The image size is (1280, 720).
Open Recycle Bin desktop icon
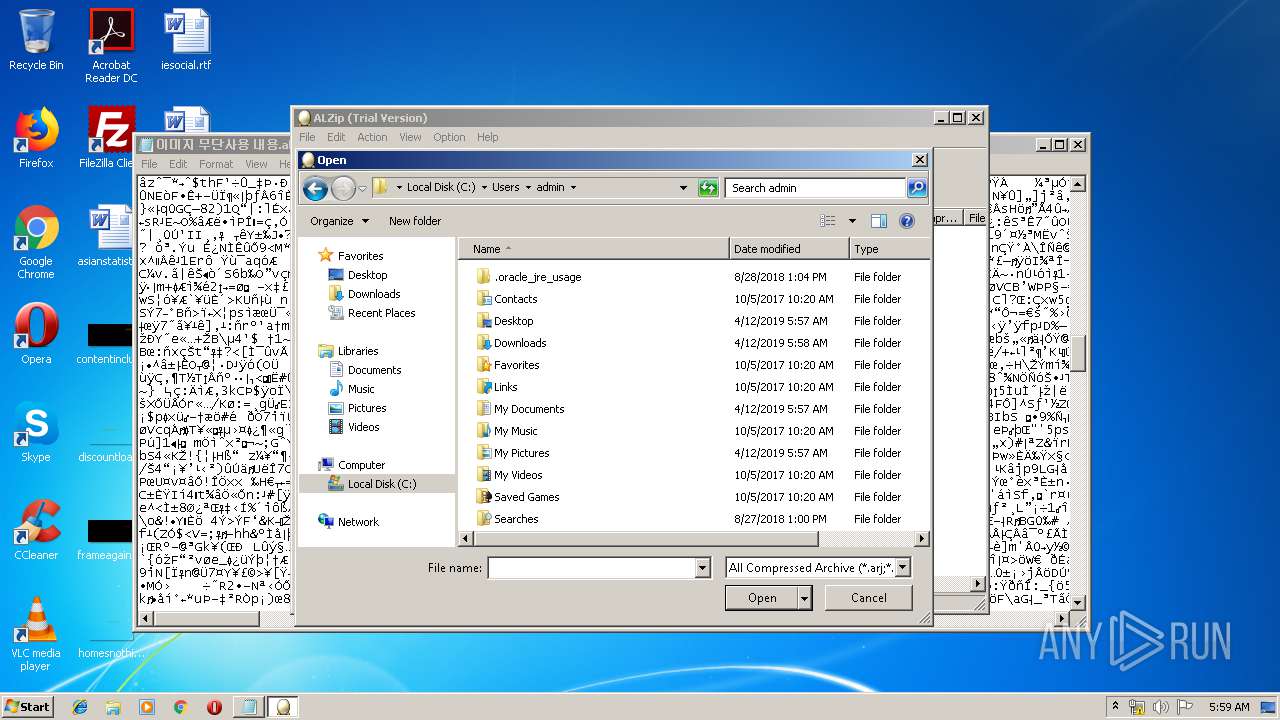36,40
